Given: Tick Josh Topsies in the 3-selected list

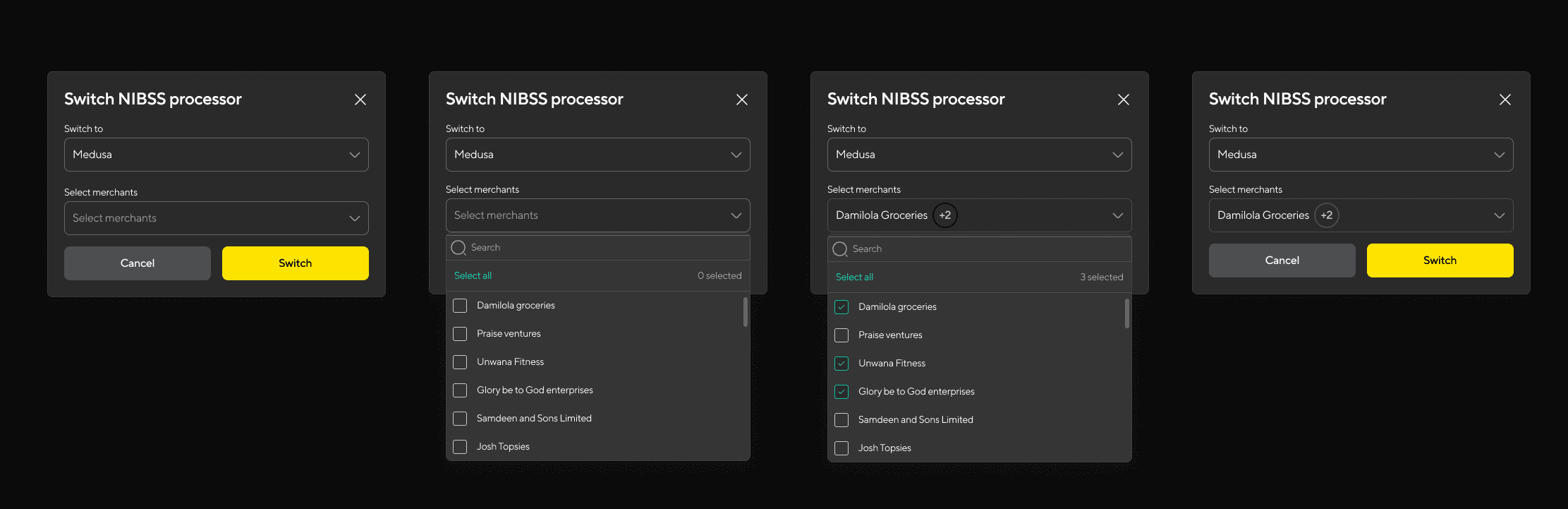Looking at the screenshot, I should click(841, 448).
